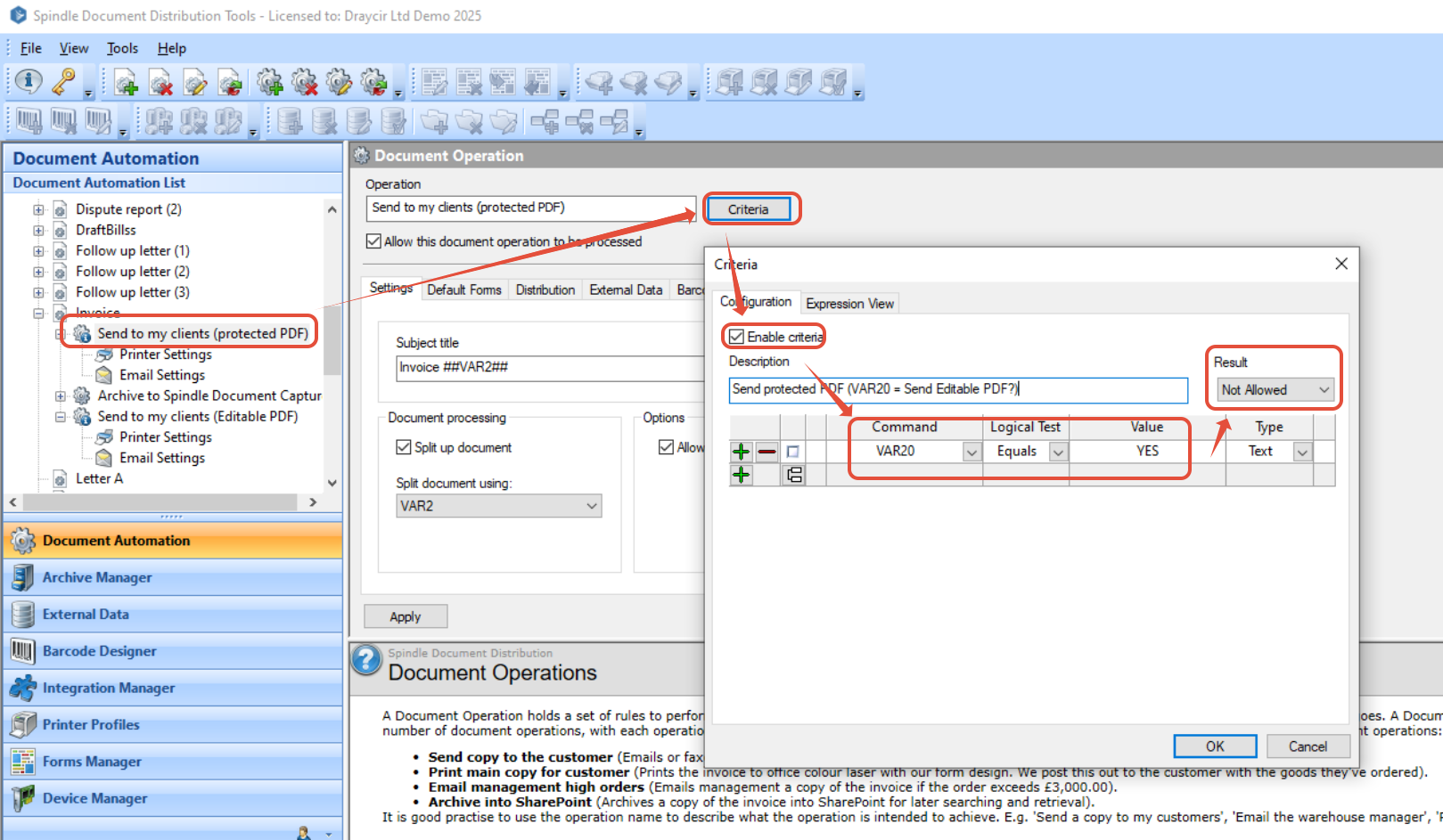Click the Description text field
1443x840 pixels.
[958, 390]
